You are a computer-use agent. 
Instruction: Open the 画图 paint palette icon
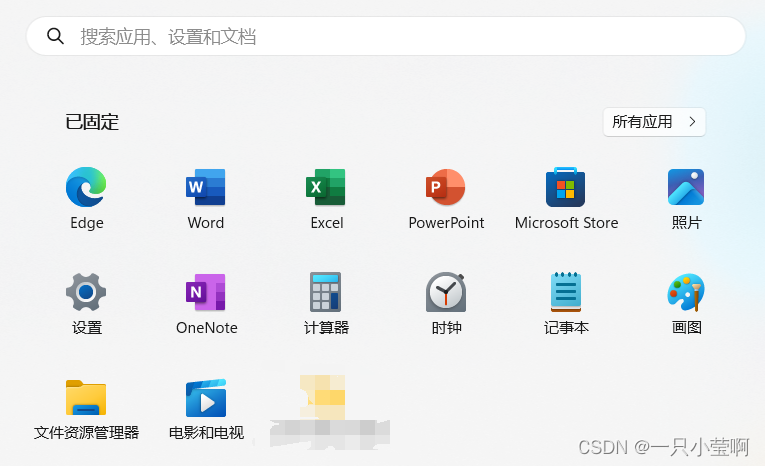pyautogui.click(x=686, y=292)
